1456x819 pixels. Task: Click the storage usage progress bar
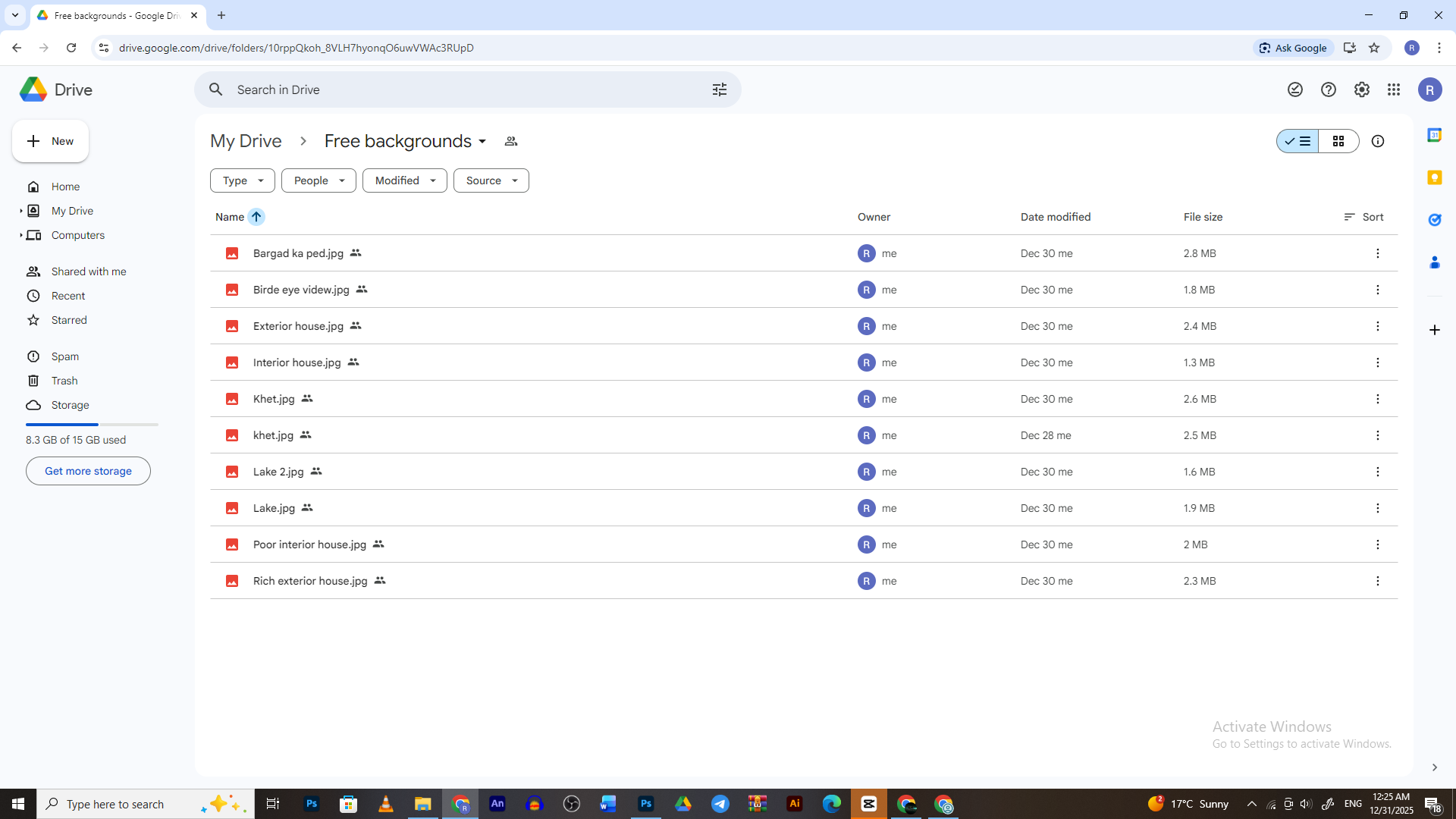pos(92,424)
